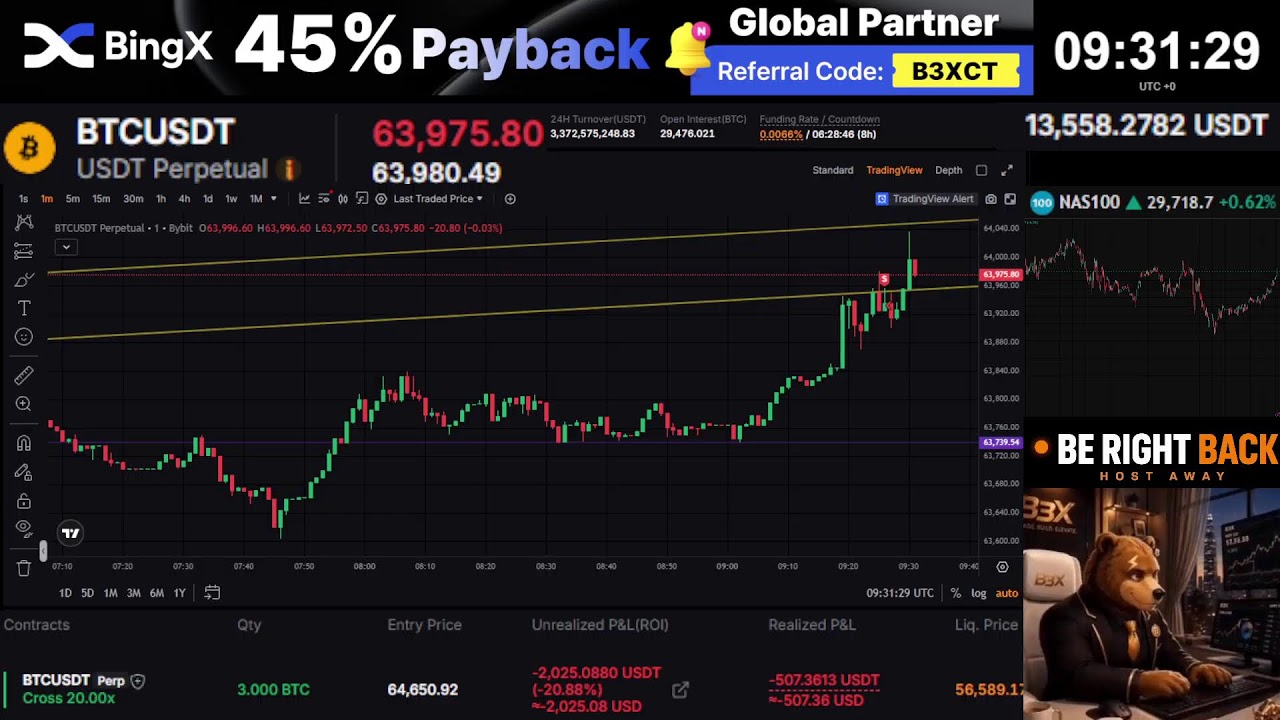Set the chart range to 6M
1280x720 pixels.
157,593
